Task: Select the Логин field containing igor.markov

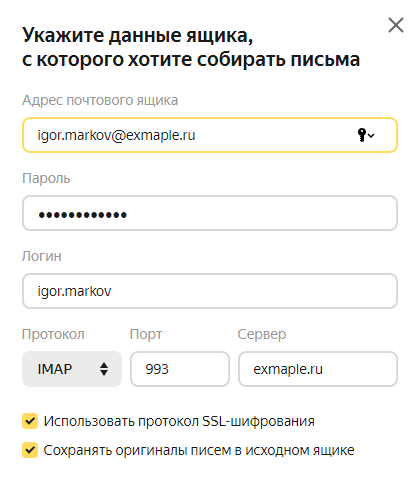Action: pyautogui.click(x=210, y=291)
